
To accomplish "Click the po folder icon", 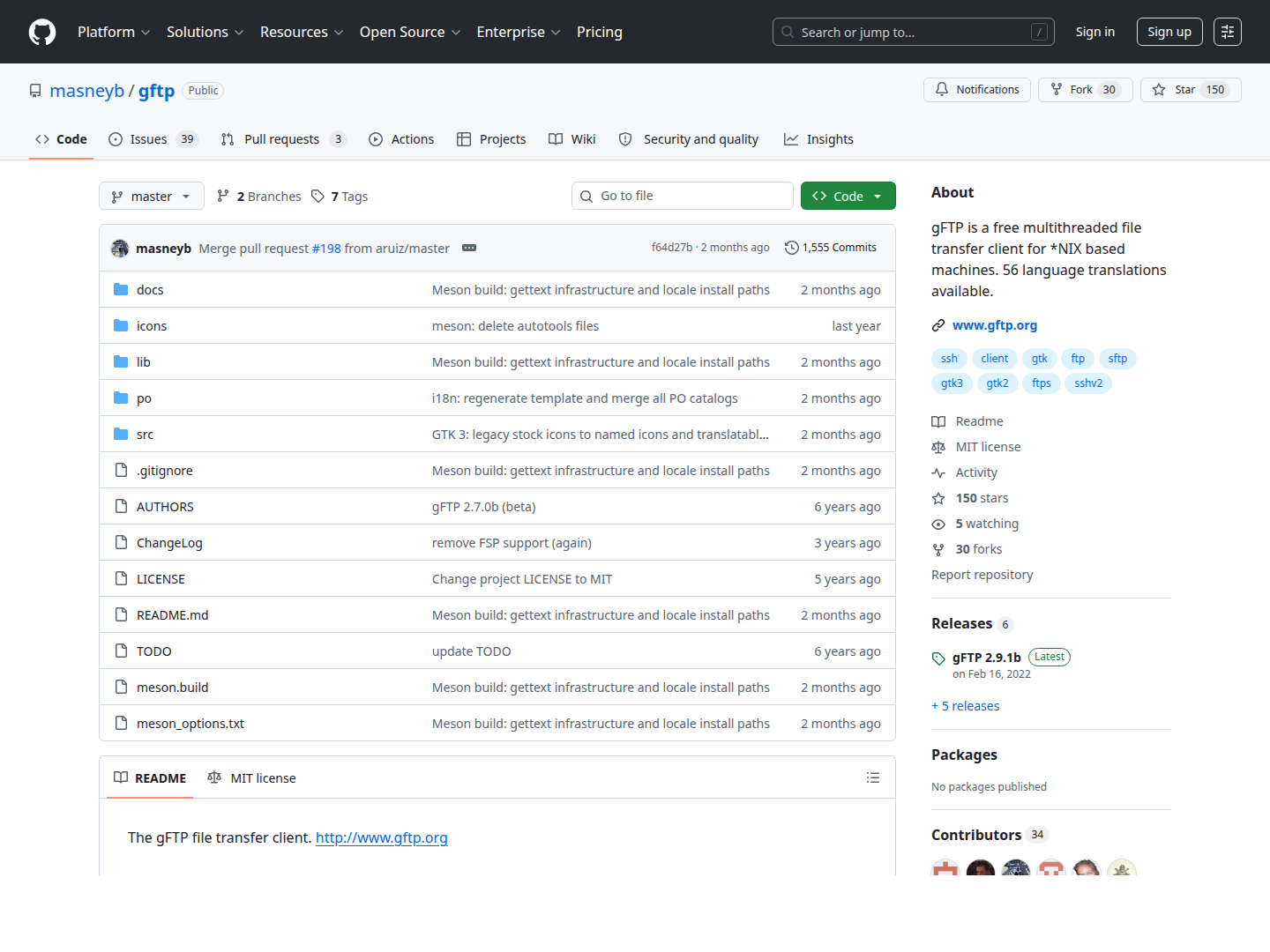I will [121, 398].
